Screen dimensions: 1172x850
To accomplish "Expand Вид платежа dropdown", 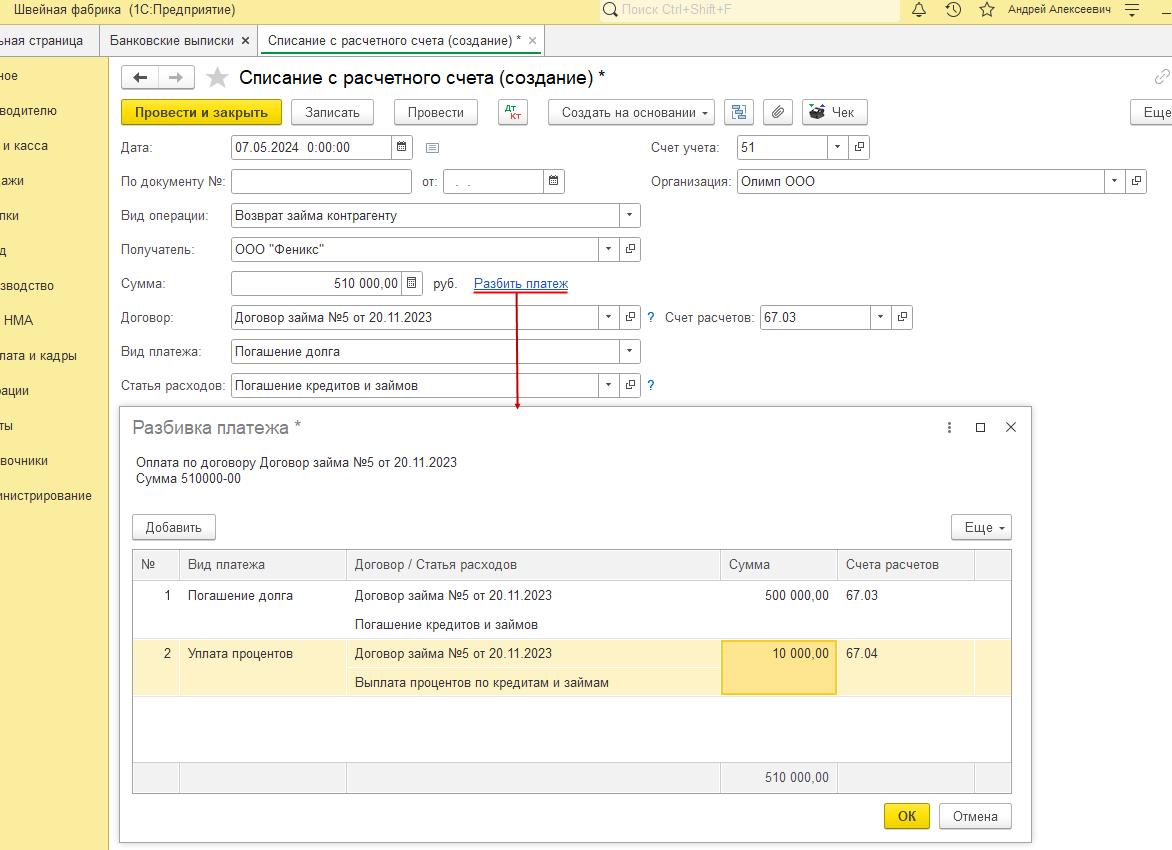I will [x=629, y=351].
